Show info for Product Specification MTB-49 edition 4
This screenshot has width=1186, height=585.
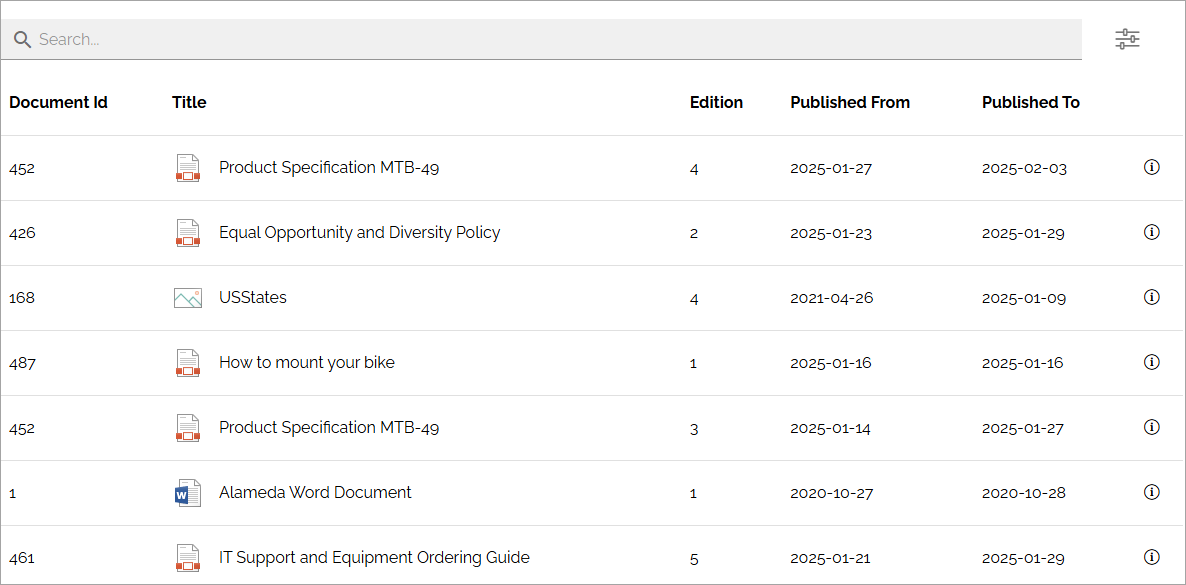1151,167
